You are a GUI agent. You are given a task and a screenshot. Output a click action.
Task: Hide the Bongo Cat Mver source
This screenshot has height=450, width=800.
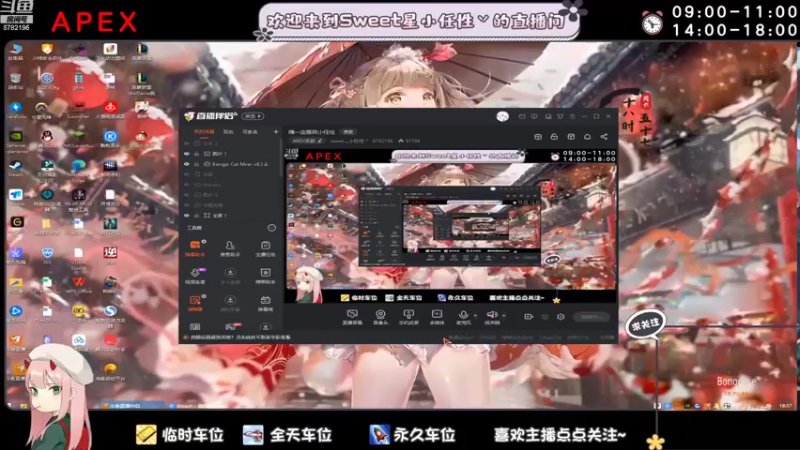[187, 164]
